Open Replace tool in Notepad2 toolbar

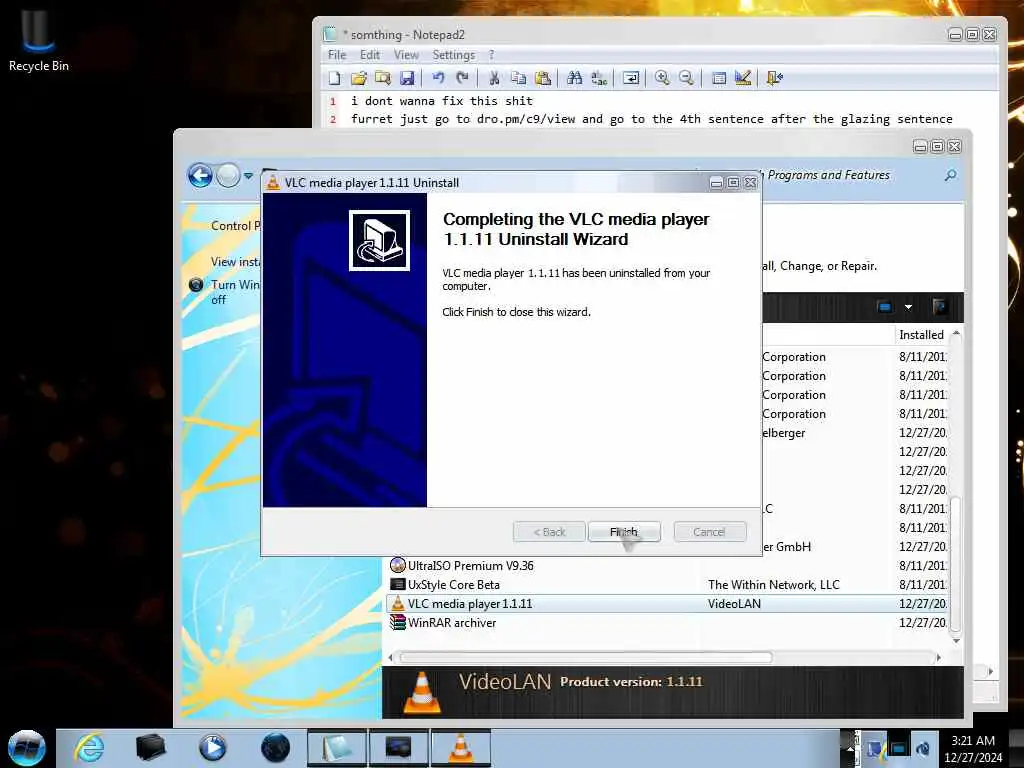tap(599, 78)
